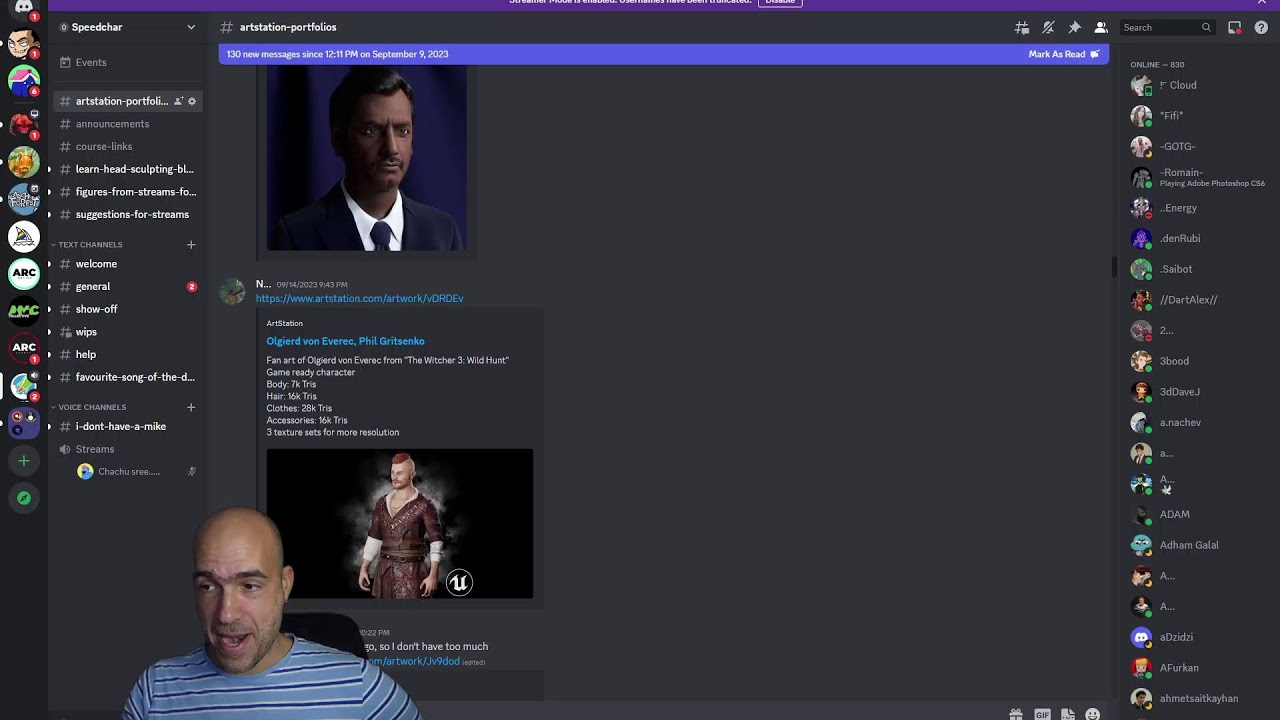This screenshot has height=720, width=1280.
Task: Open the Events list
Action: (128, 62)
